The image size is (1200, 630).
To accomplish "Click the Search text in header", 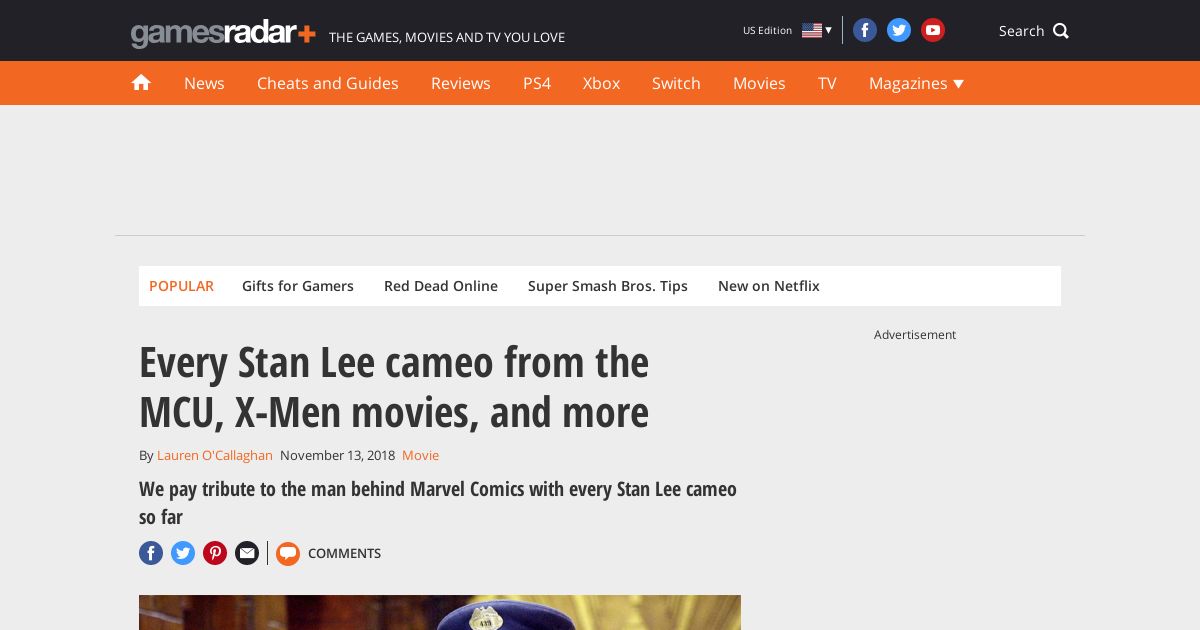I will click(1021, 31).
